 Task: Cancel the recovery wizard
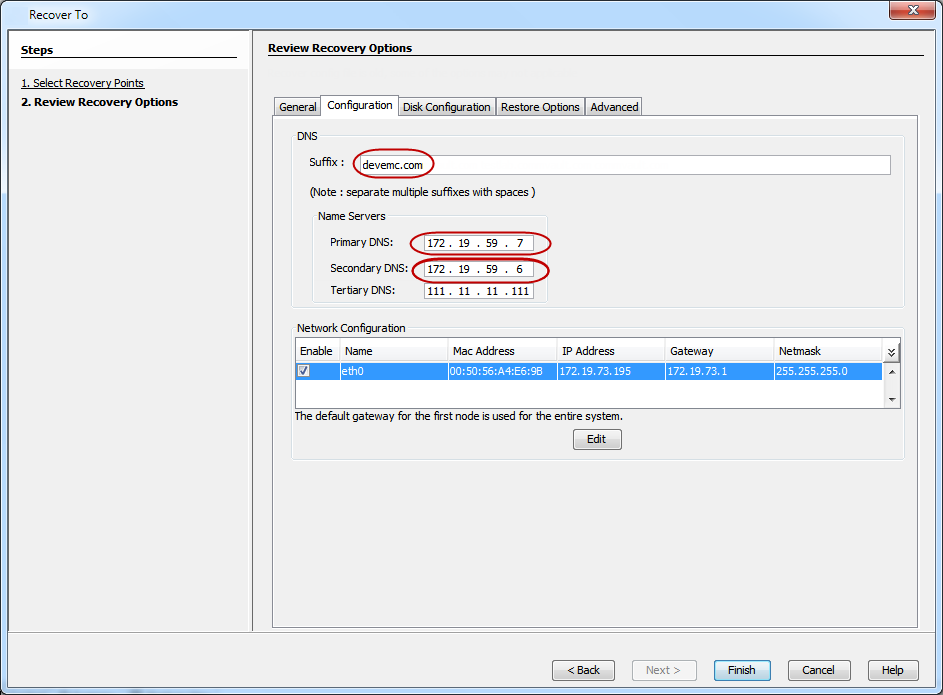(818, 670)
